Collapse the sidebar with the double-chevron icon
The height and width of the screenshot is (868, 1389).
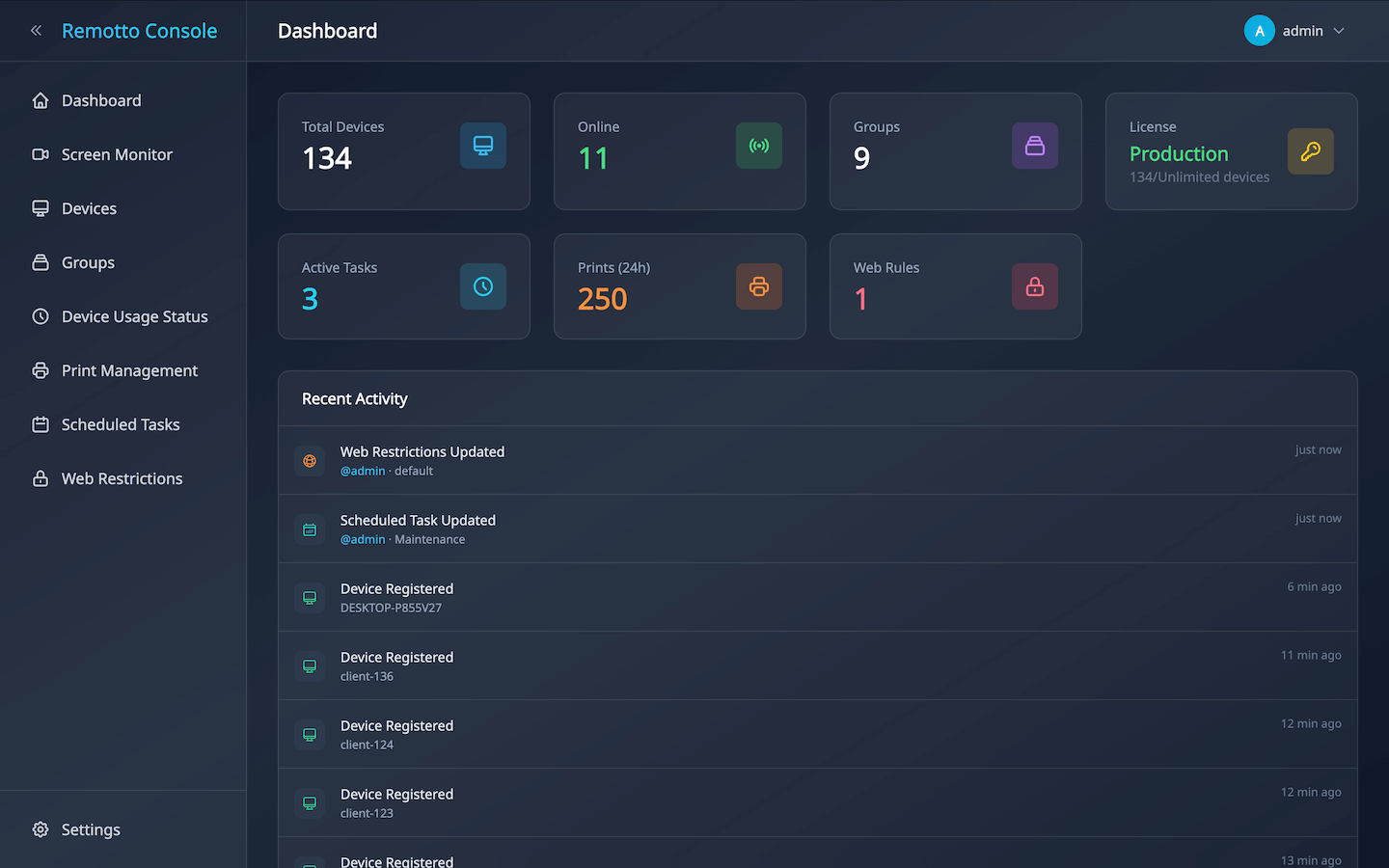[x=37, y=31]
